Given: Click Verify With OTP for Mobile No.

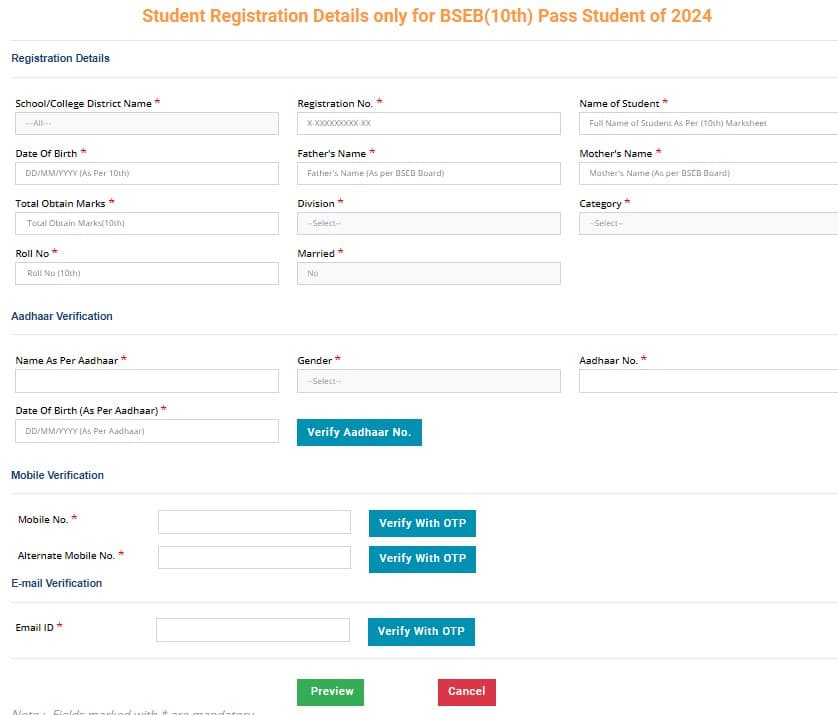Looking at the screenshot, I should click(x=422, y=523).
